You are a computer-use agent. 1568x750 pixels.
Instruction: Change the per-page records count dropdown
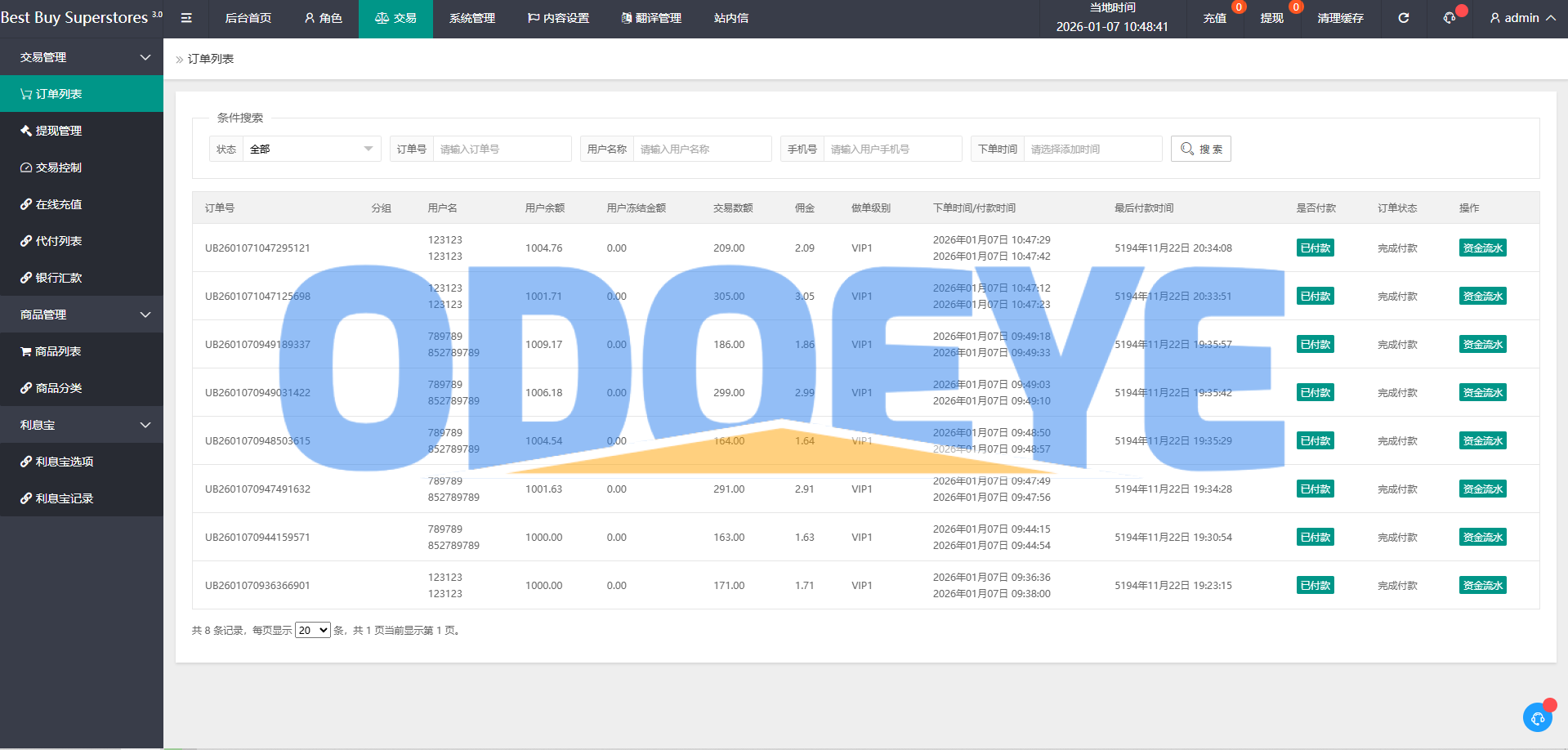(x=312, y=630)
